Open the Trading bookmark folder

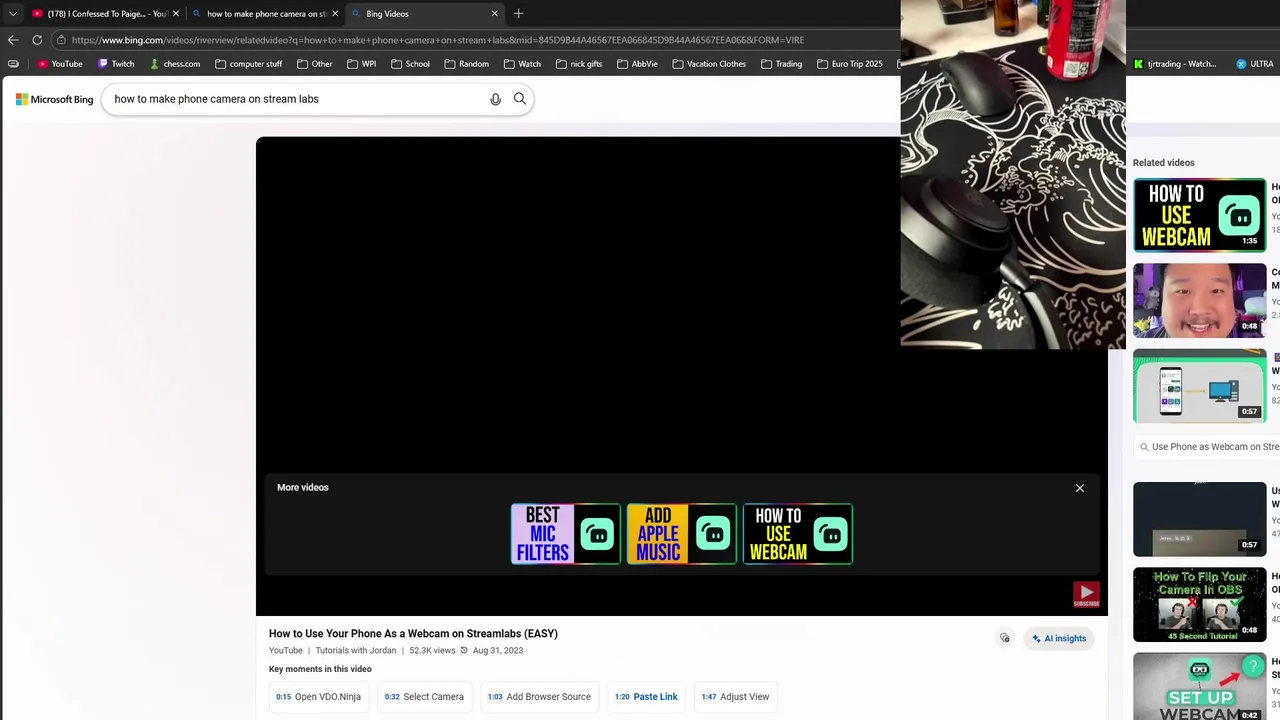pyautogui.click(x=781, y=64)
